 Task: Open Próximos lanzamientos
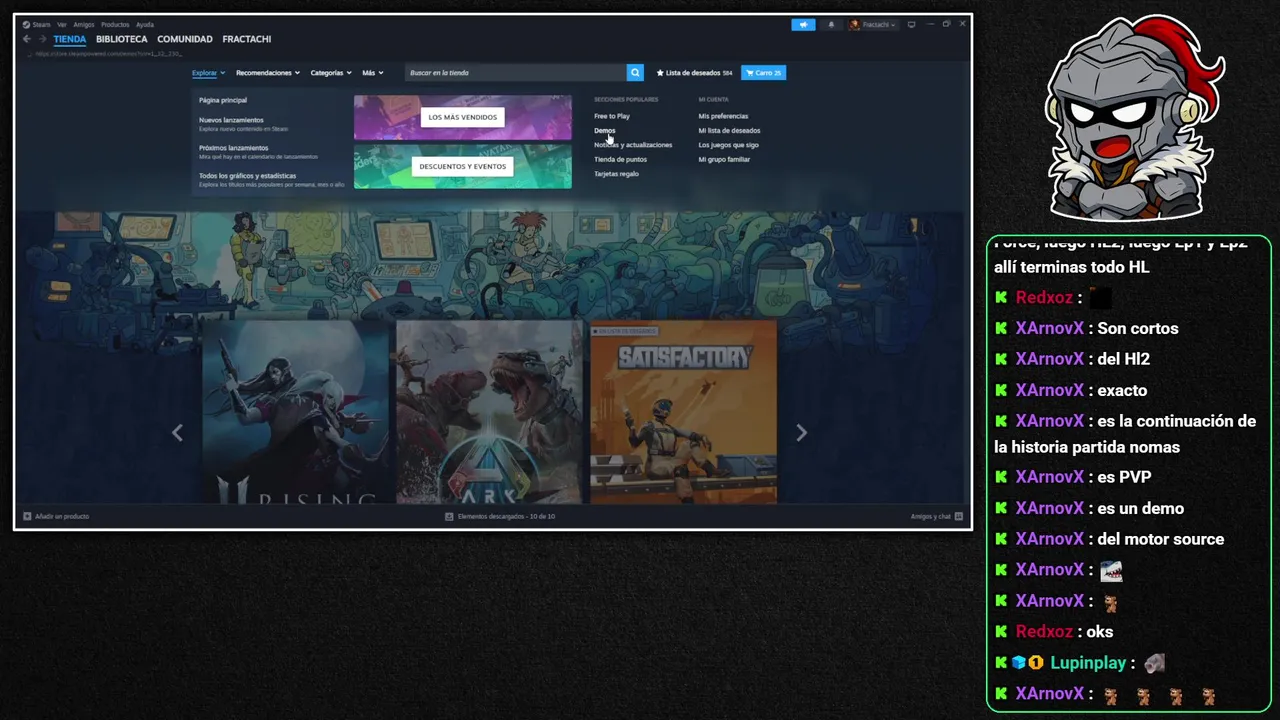click(x=233, y=148)
